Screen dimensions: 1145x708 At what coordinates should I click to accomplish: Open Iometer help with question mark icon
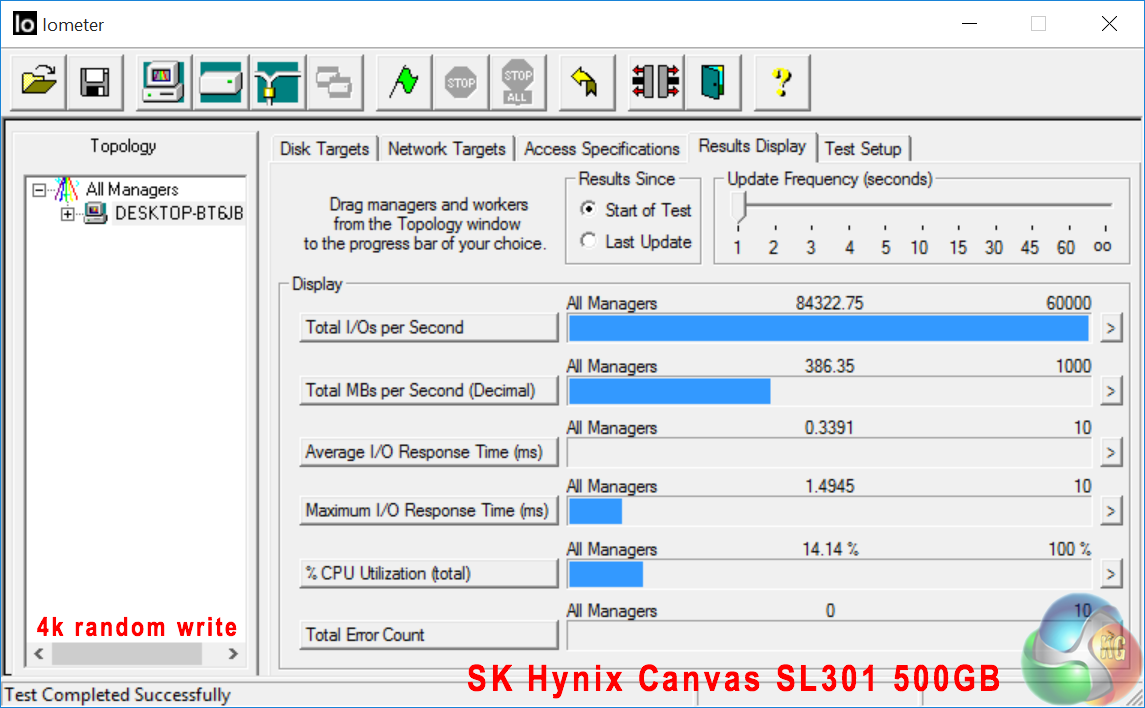pyautogui.click(x=782, y=82)
